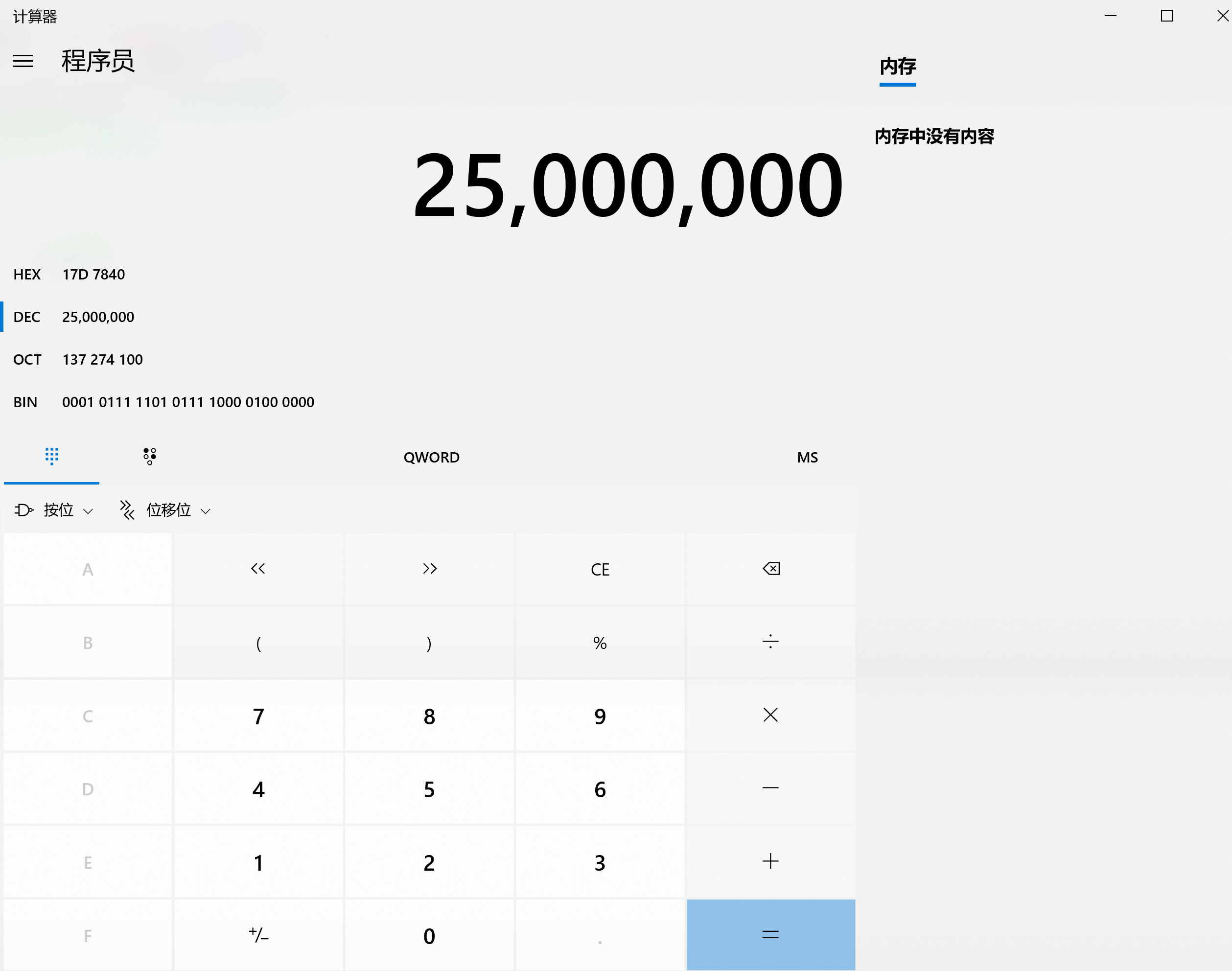
Task: Toggle QWORD word size setting
Action: tap(431, 458)
